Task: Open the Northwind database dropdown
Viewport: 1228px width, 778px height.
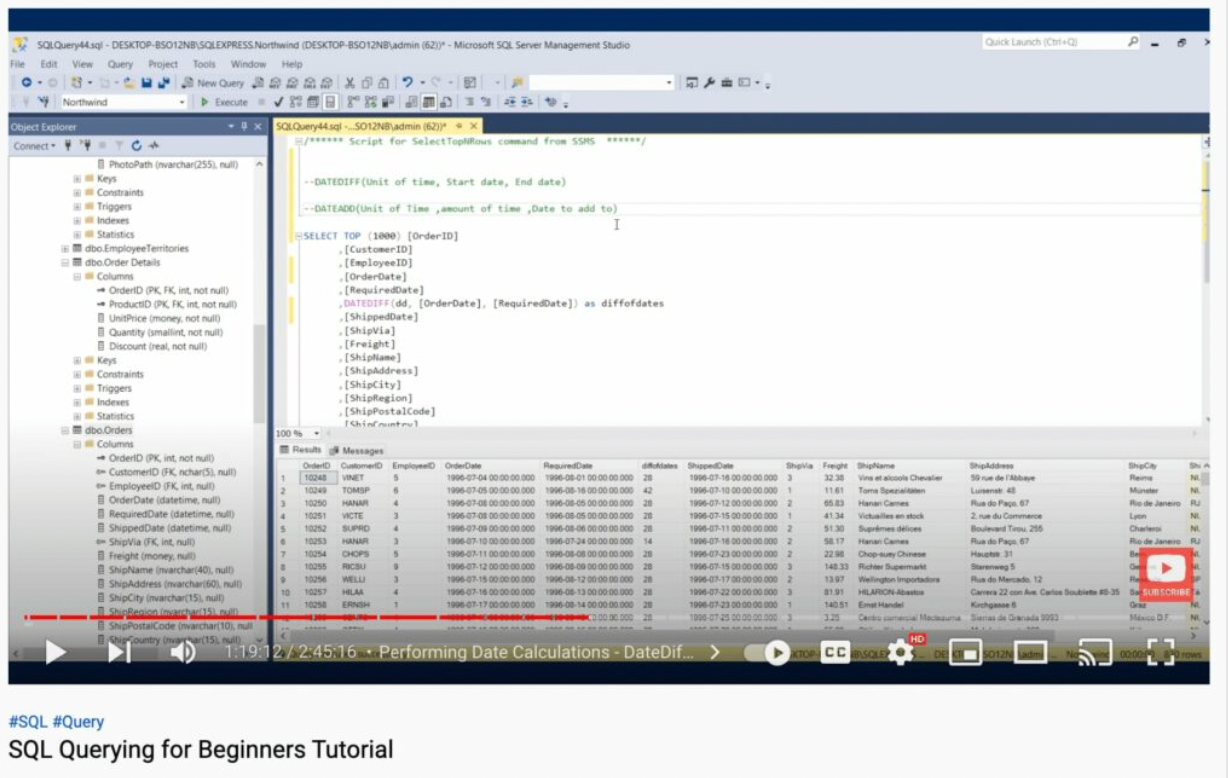Action: pos(182,102)
